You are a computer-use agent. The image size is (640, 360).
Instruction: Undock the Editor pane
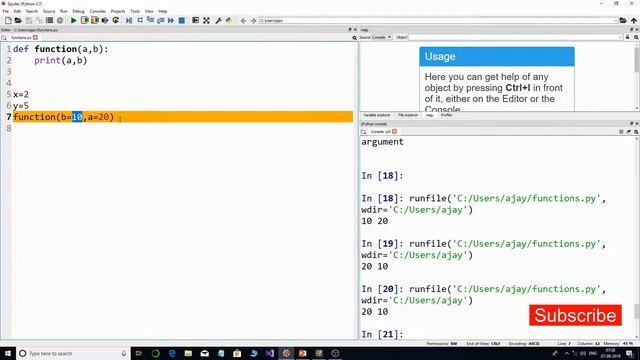(x=350, y=30)
